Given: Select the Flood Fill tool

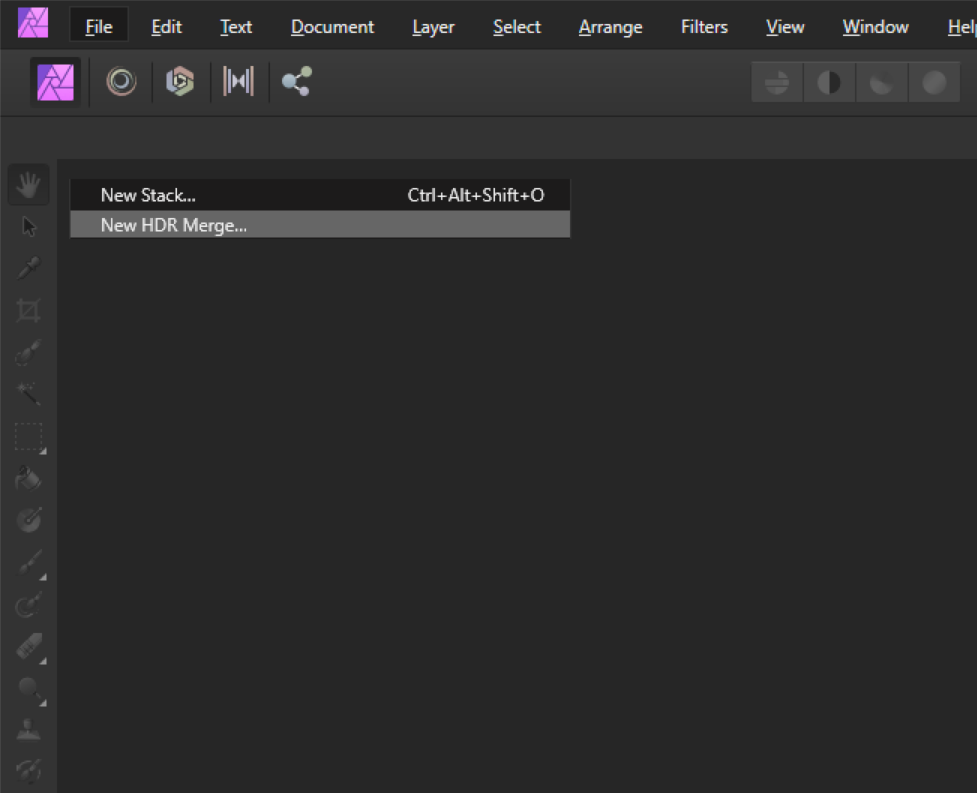Looking at the screenshot, I should 28,478.
